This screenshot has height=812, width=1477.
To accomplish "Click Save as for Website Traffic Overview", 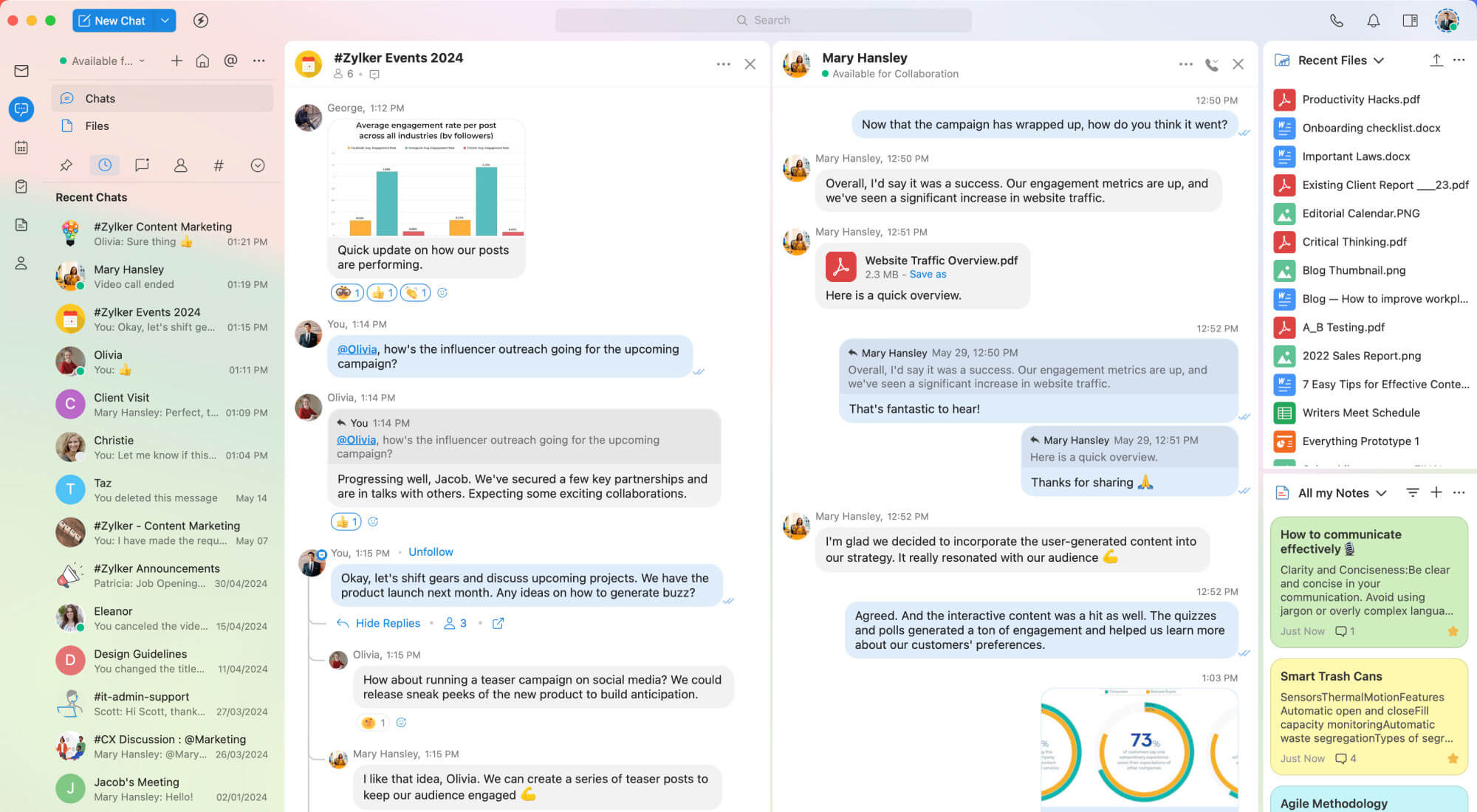I will (x=928, y=274).
